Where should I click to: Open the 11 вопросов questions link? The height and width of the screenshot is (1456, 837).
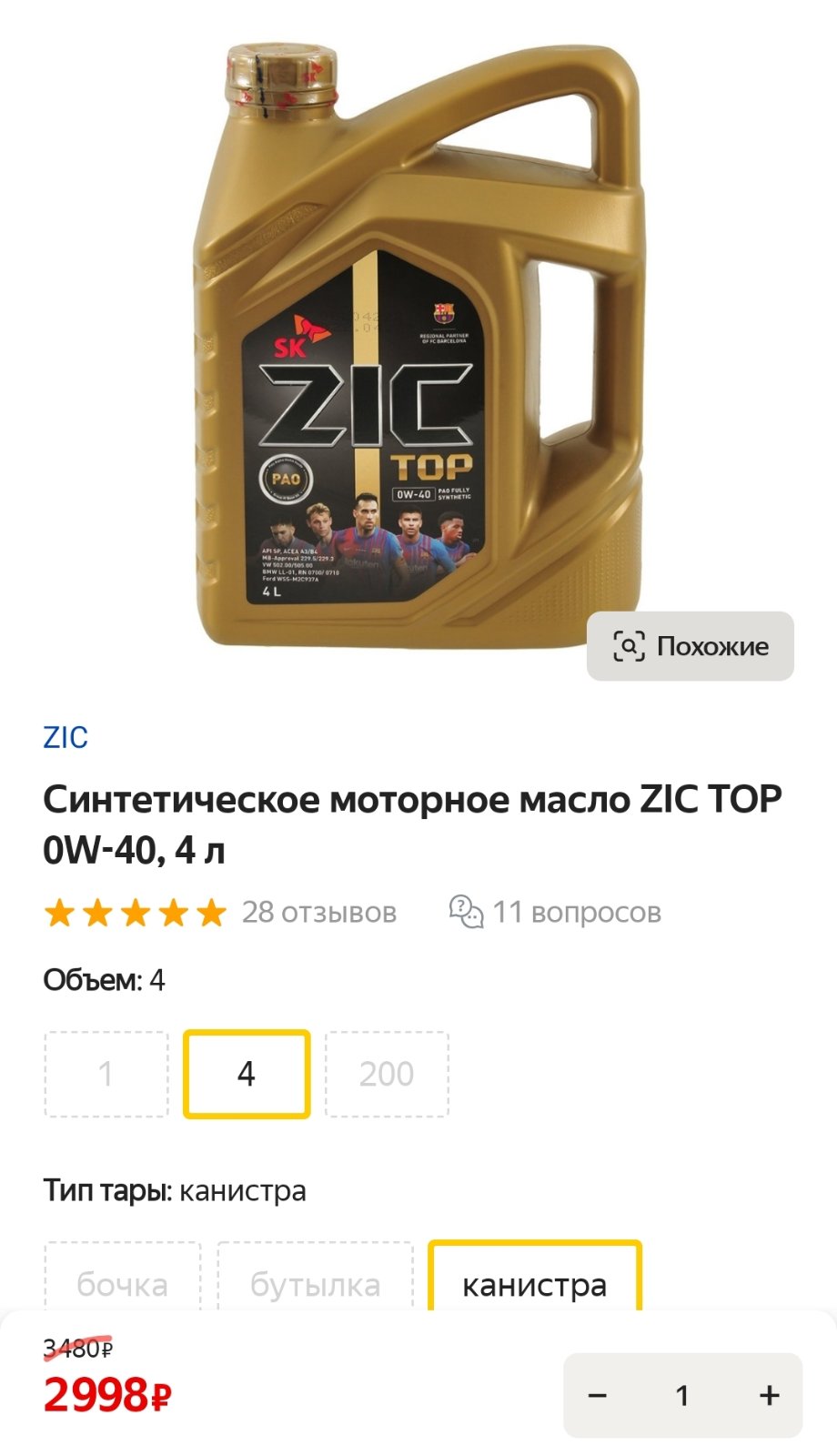coord(577,912)
